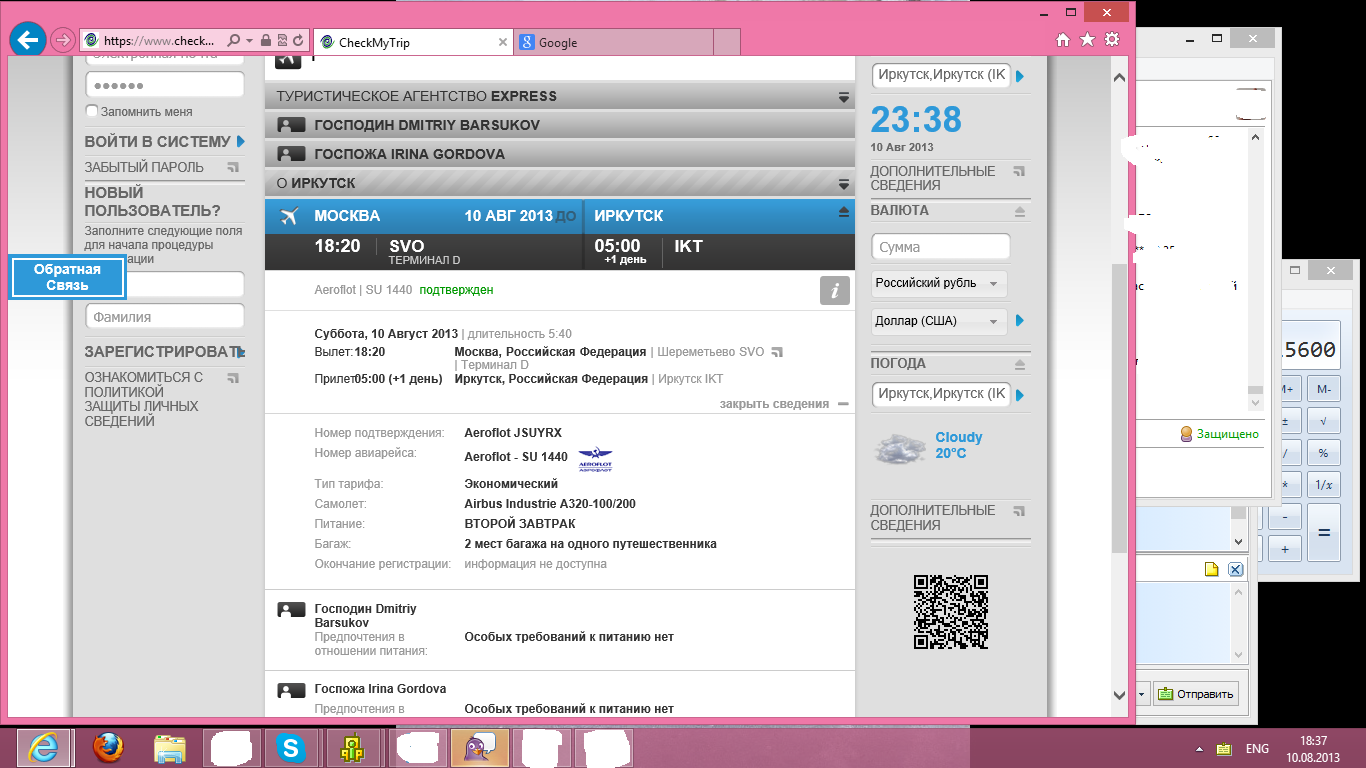Click the Фамилия input field
1366x768 pixels.
point(165,317)
